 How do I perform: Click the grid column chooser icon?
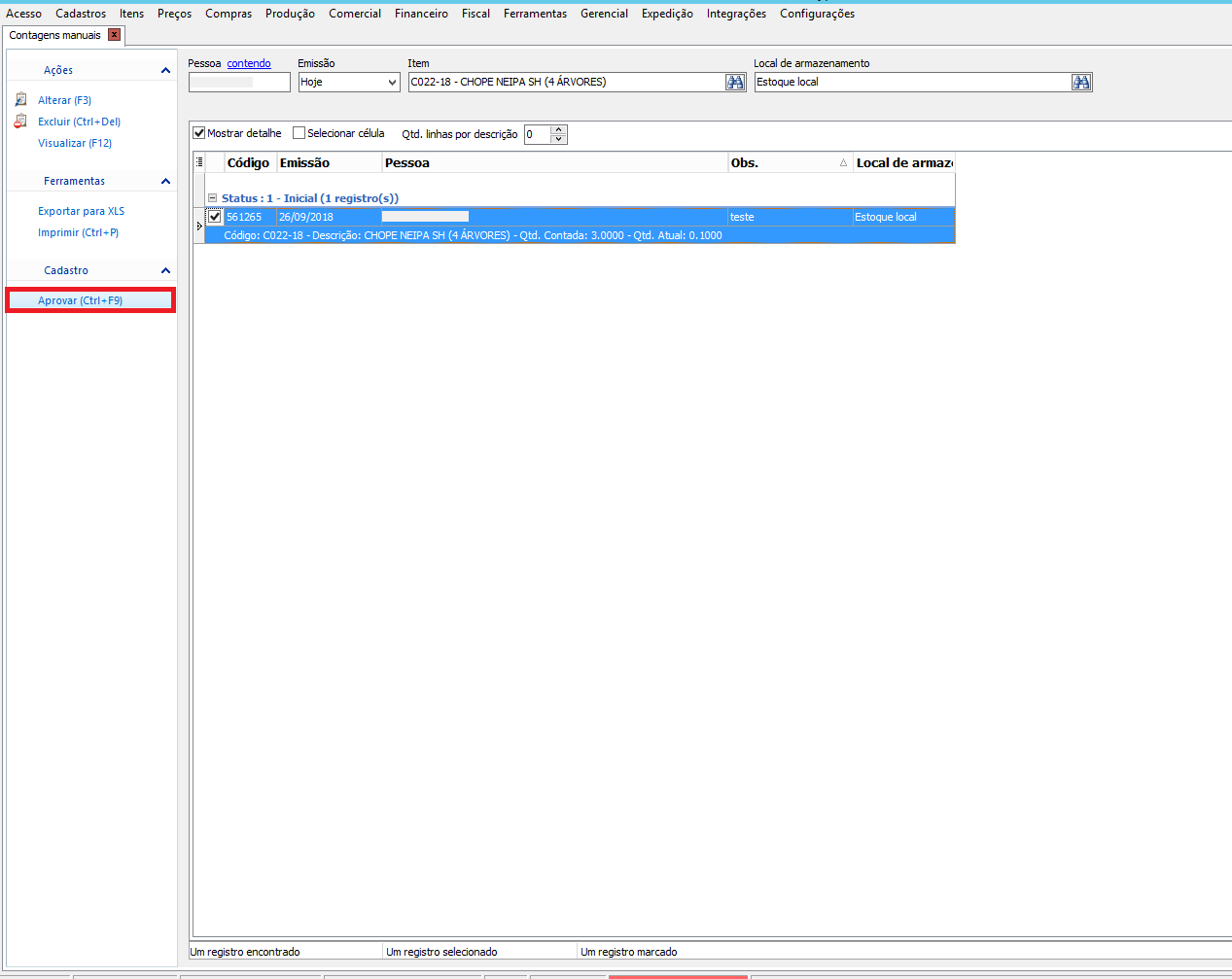[x=199, y=162]
